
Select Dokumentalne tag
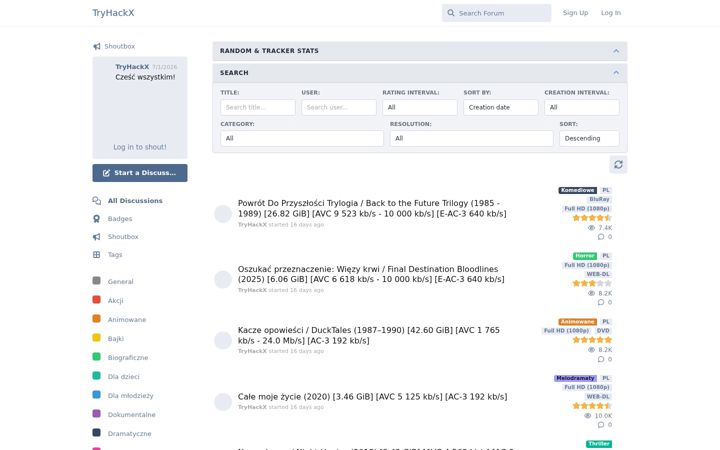point(131,415)
